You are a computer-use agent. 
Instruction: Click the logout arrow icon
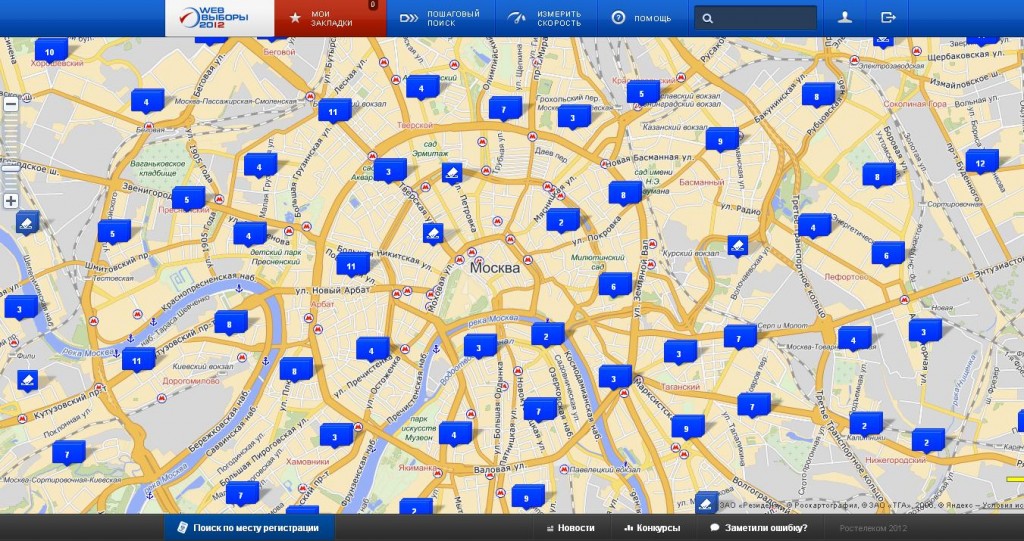(888, 18)
